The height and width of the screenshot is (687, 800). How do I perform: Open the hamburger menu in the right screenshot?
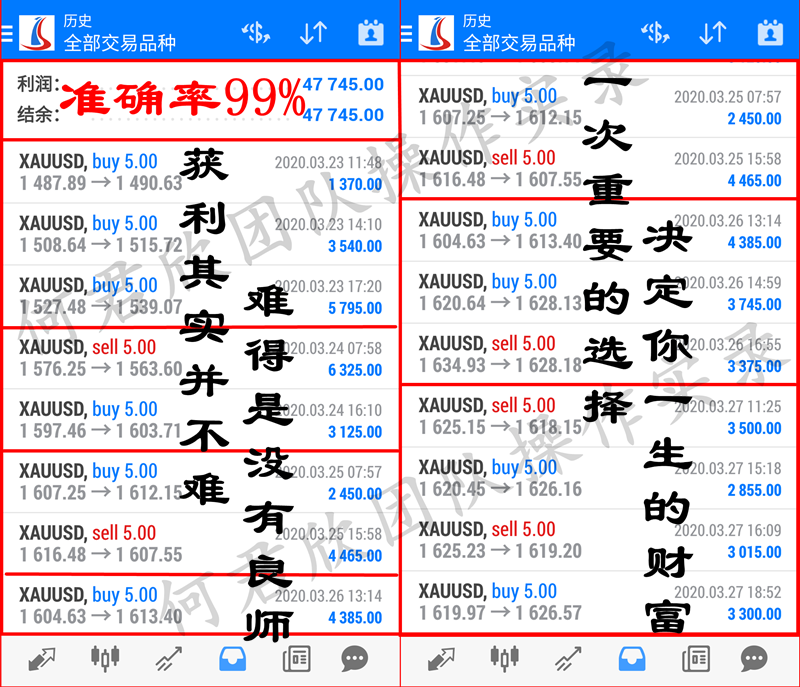coord(406,34)
